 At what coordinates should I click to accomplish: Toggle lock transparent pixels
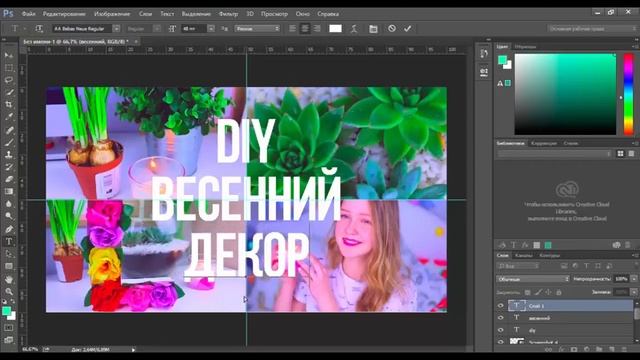click(527, 292)
